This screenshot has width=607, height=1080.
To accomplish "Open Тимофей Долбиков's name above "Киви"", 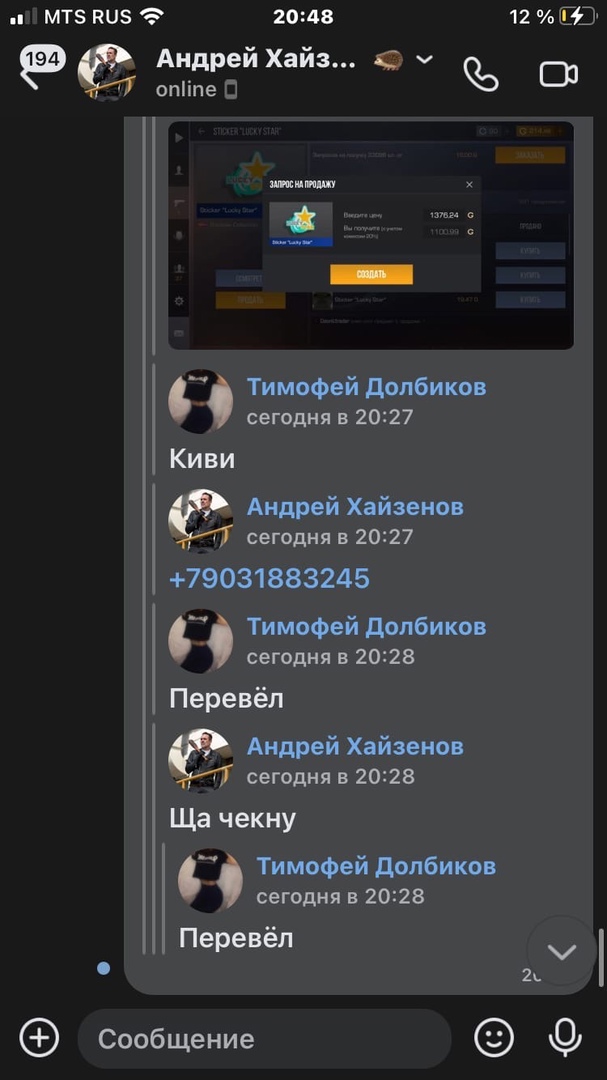I will 367,387.
